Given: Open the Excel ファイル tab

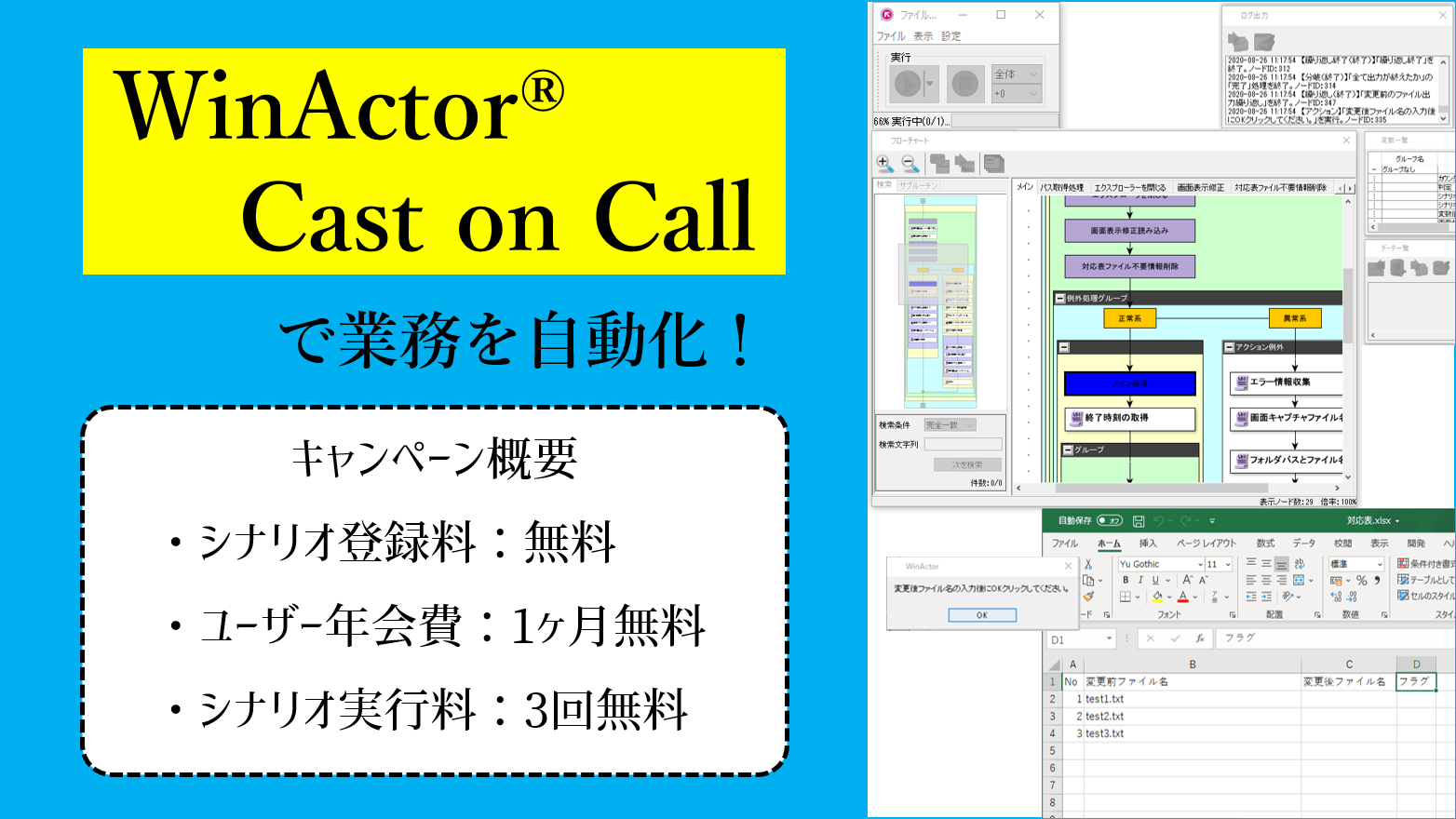Looking at the screenshot, I should 1065,544.
